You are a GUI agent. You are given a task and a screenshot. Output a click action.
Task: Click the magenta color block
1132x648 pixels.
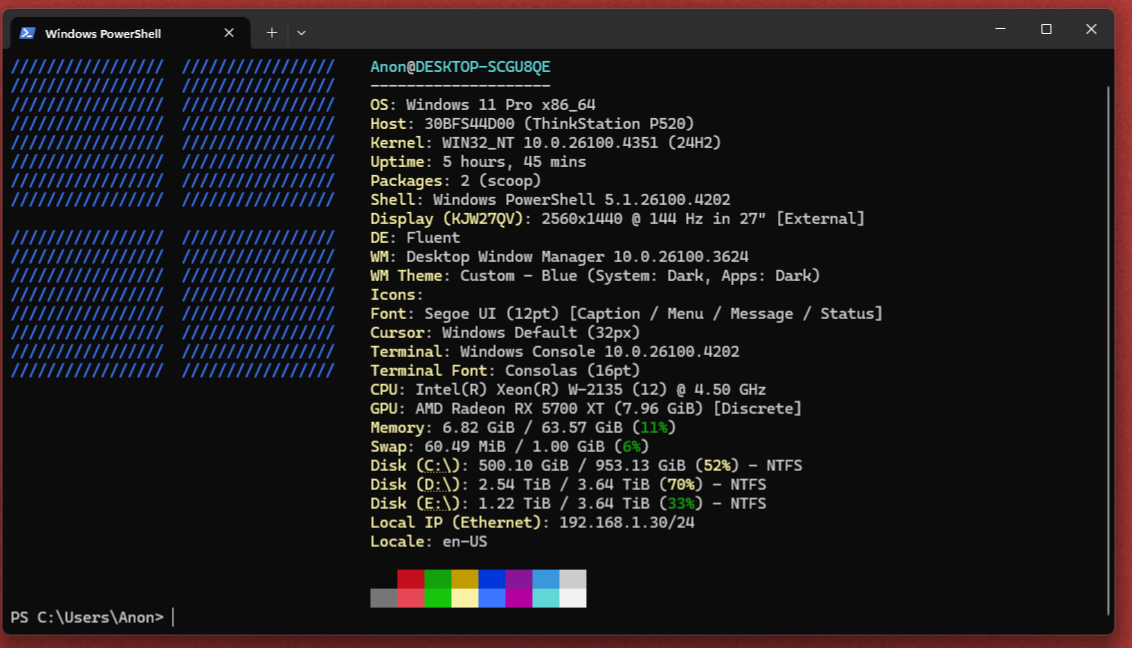519,597
